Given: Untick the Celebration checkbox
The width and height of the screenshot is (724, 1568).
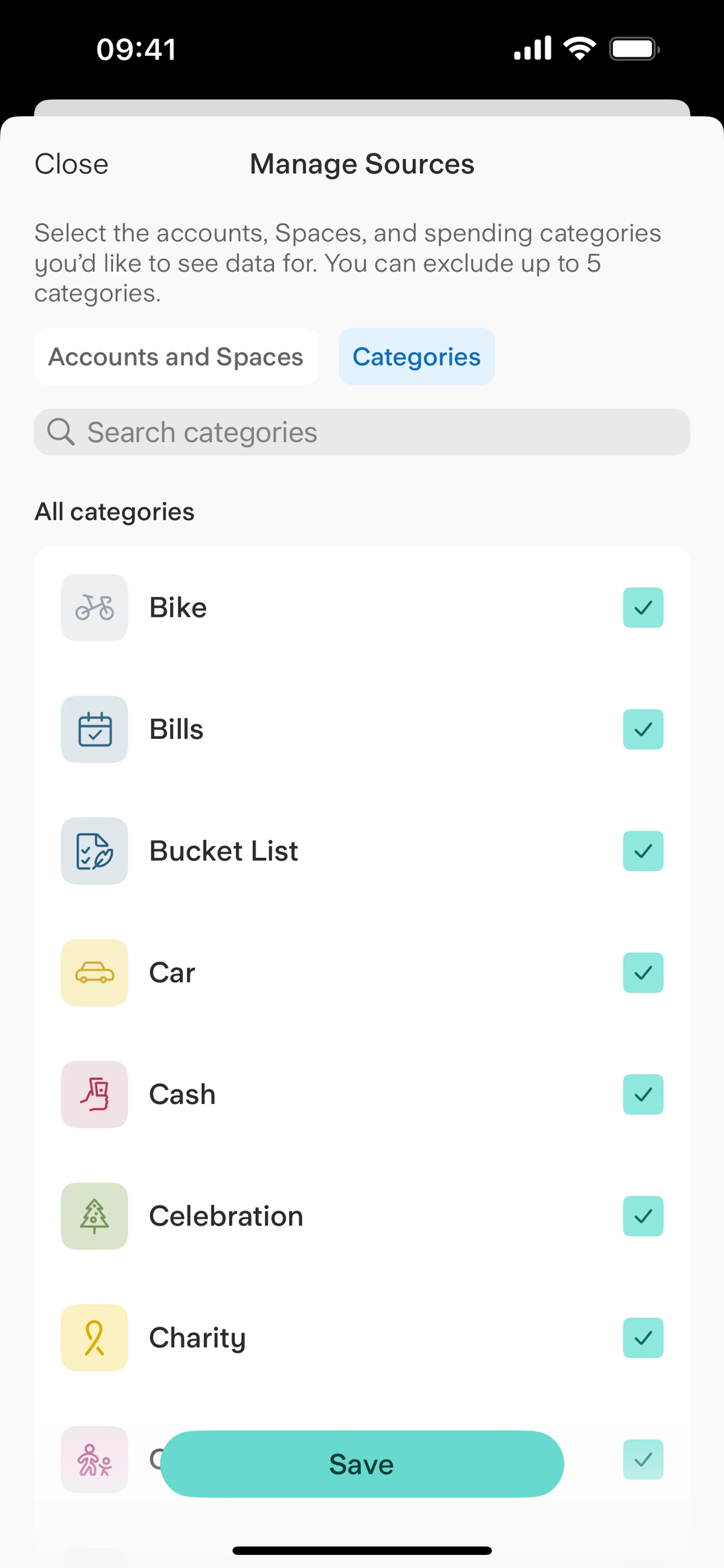Looking at the screenshot, I should tap(643, 1216).
